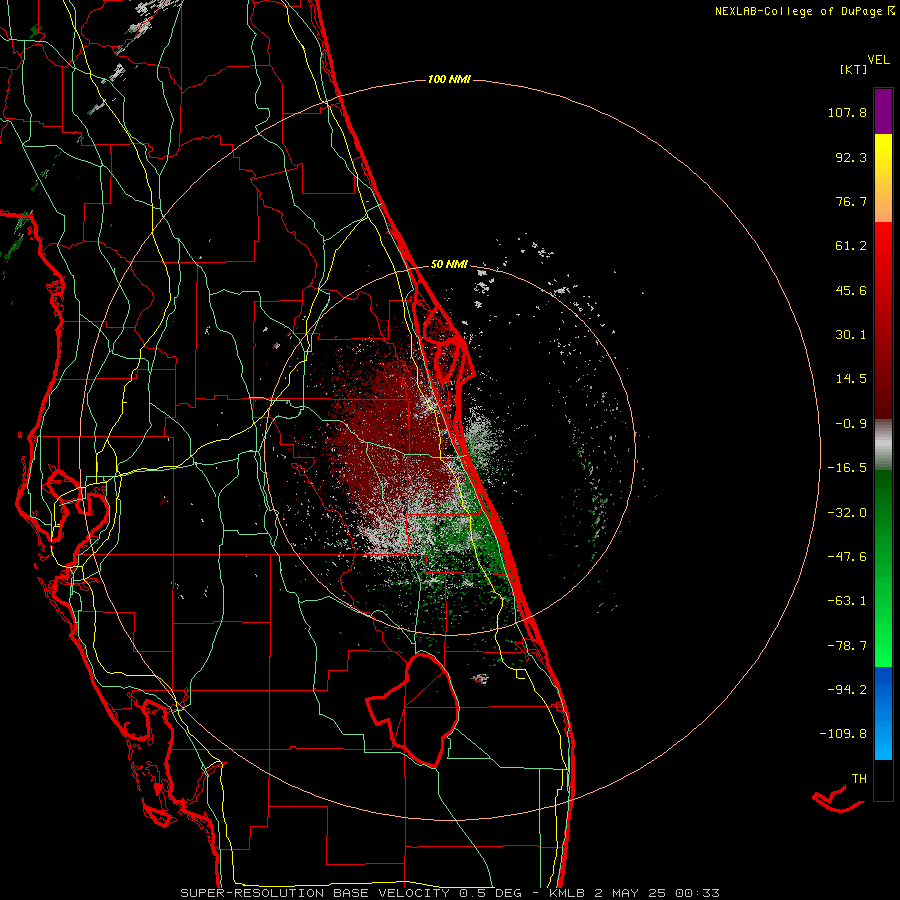The image size is (900, 900).
Task: Click the -94.2 scale label
Action: [x=847, y=689]
